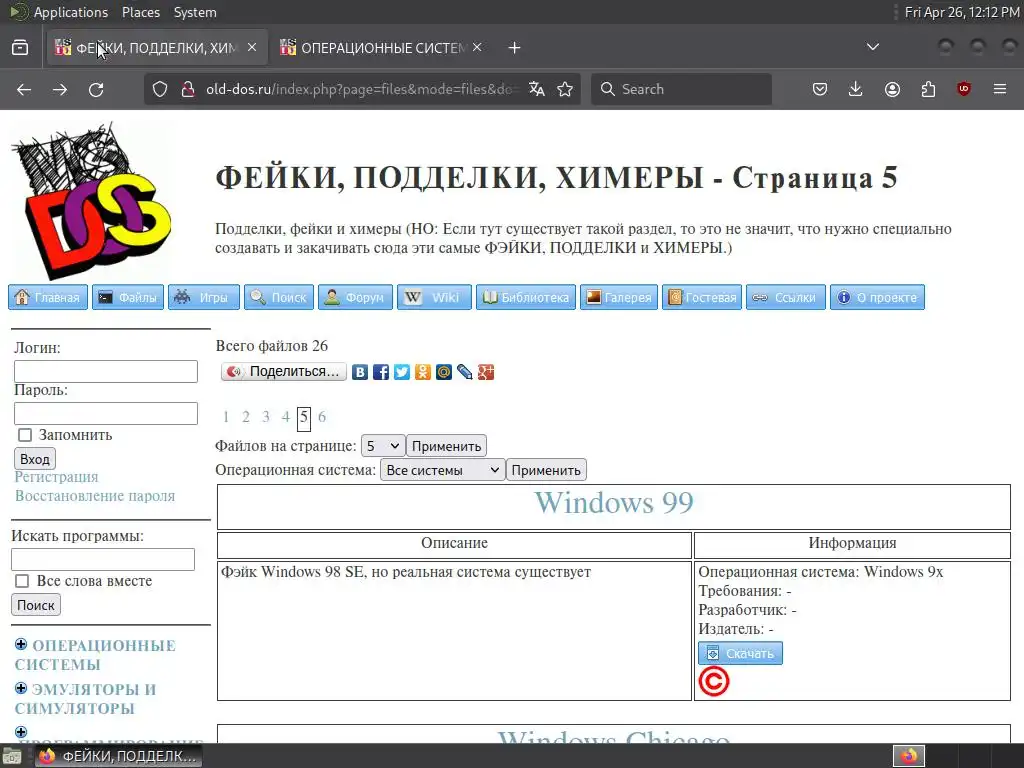Expand the ОПЕРАЦИОННЫЕ СИСТЕМЫ category
The width and height of the screenshot is (1024, 768).
pos(21,645)
